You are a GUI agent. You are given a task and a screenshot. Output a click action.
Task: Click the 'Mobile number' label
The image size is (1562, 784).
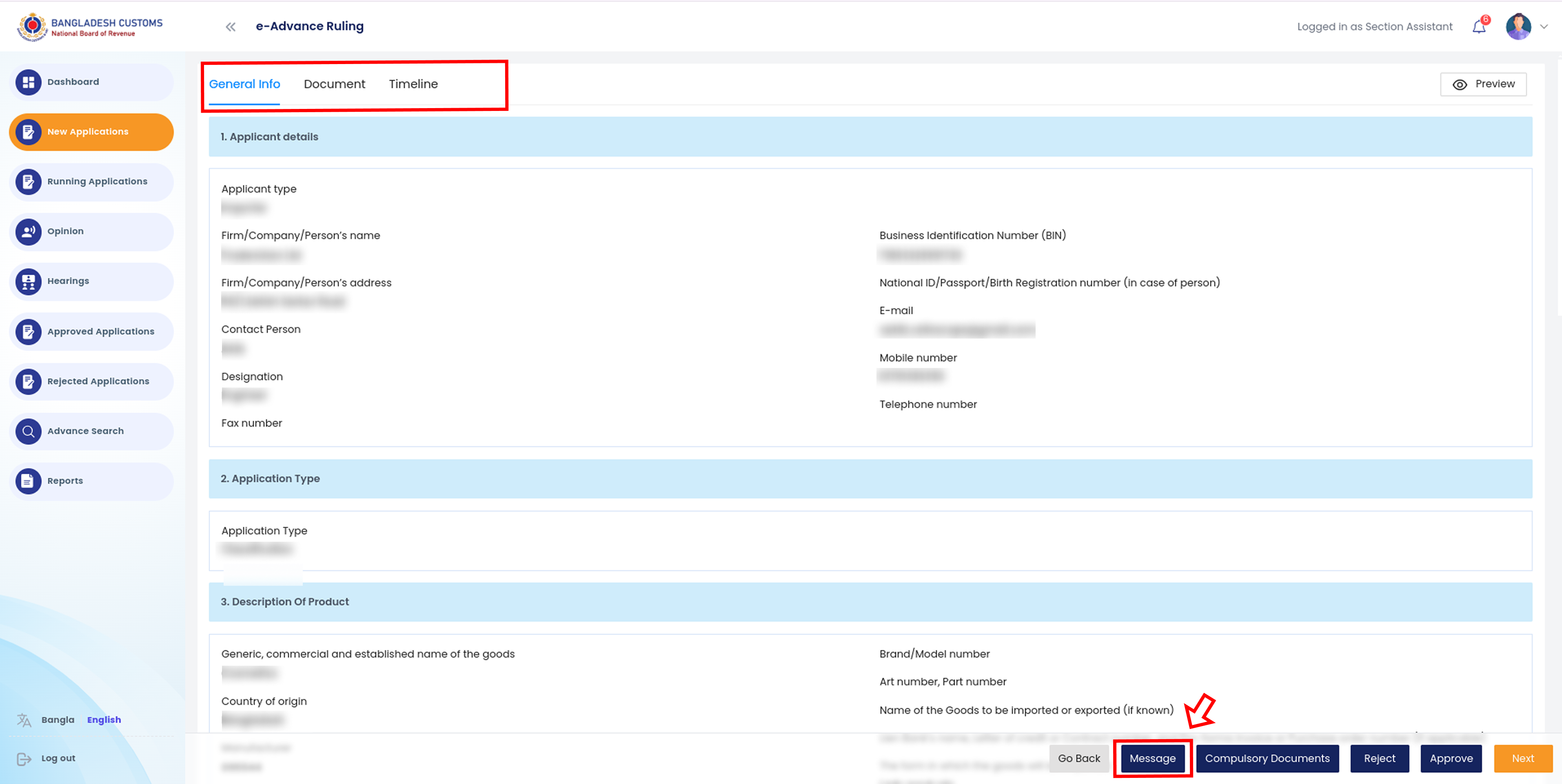pos(917,358)
